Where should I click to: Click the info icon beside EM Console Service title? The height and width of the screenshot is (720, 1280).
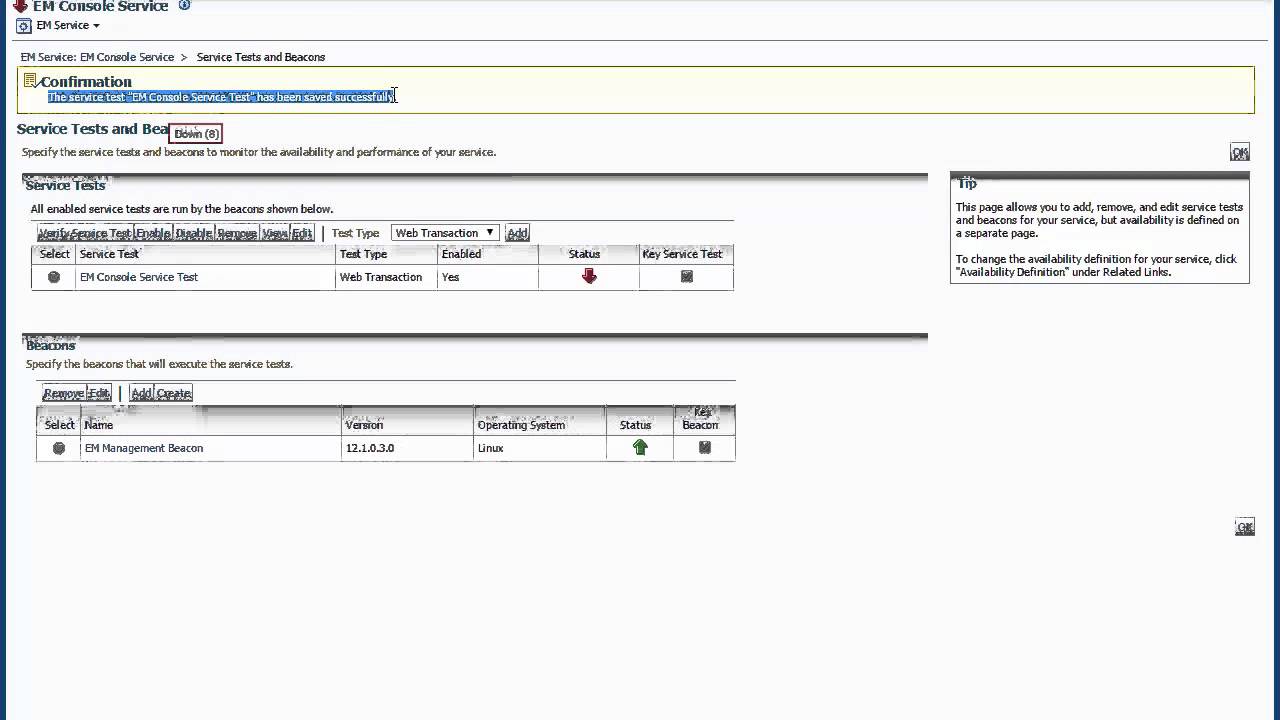point(184,5)
